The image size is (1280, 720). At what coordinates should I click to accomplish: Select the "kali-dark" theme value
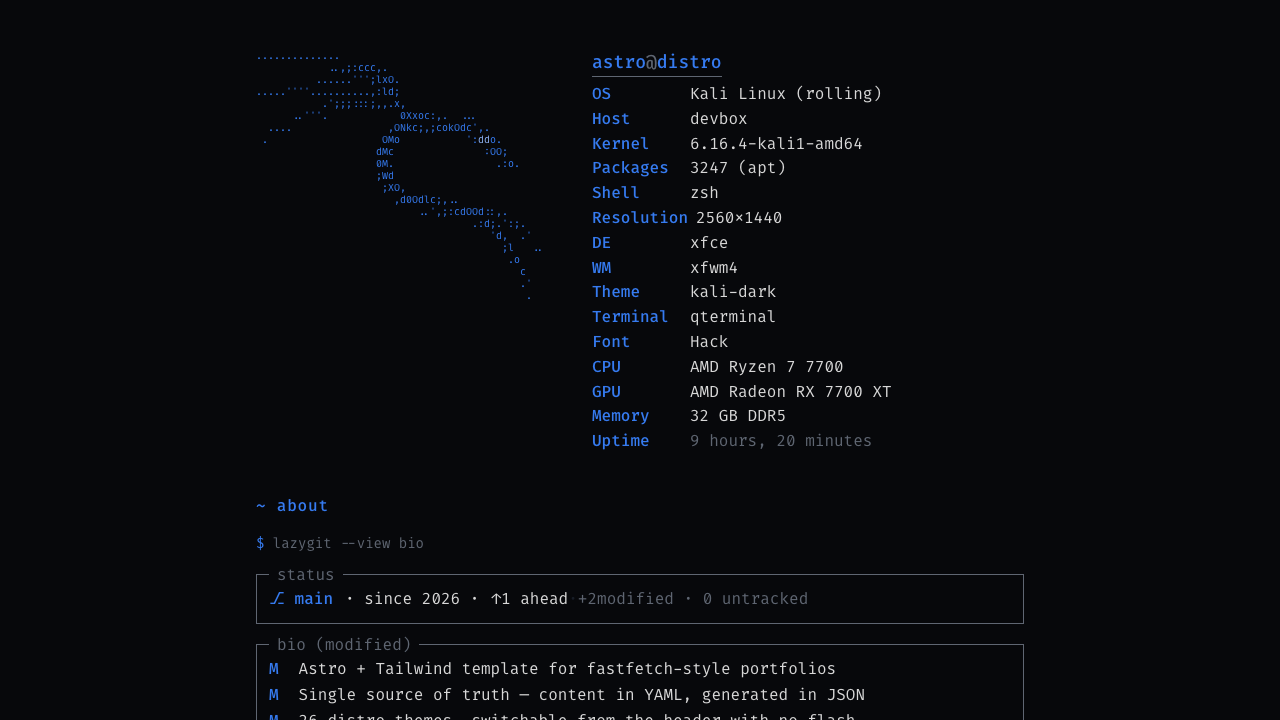click(x=733, y=292)
